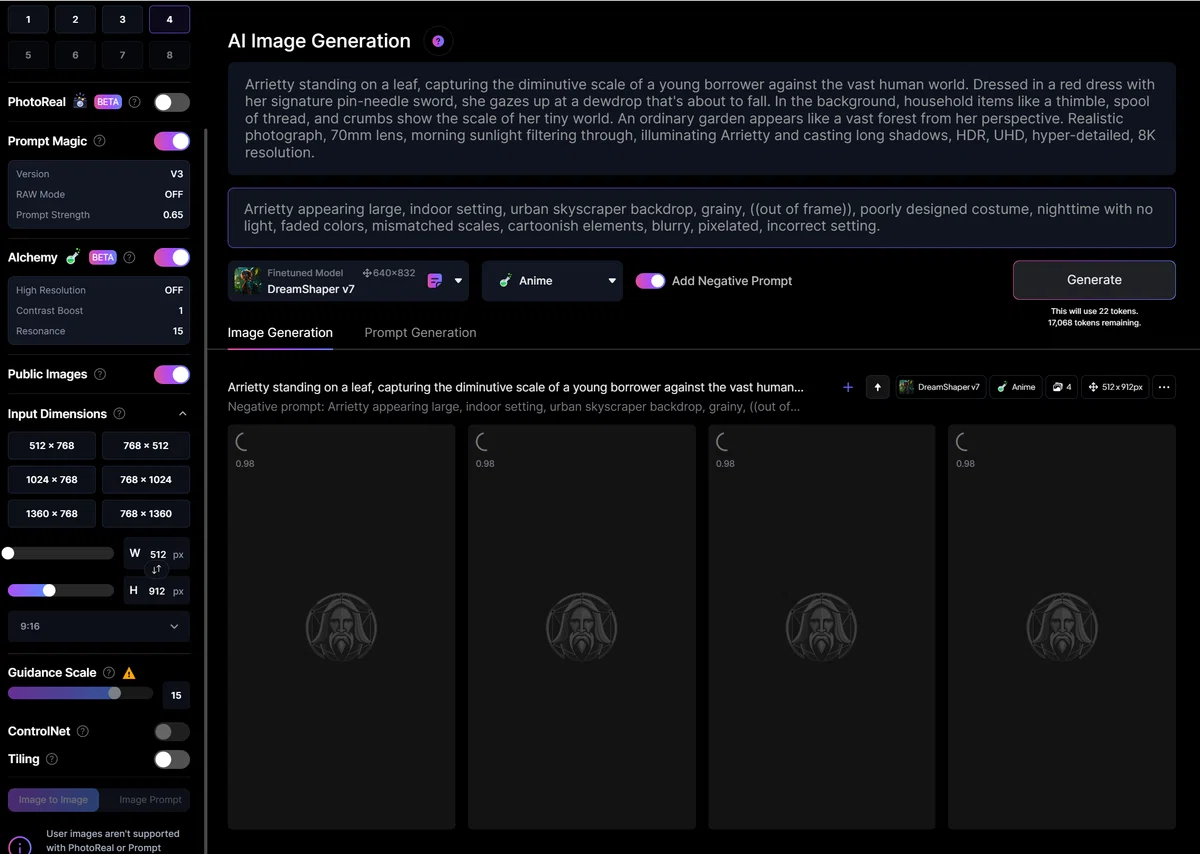The height and width of the screenshot is (854, 1200).
Task: Toggle the Add Negative Prompt switch
Action: [651, 281]
